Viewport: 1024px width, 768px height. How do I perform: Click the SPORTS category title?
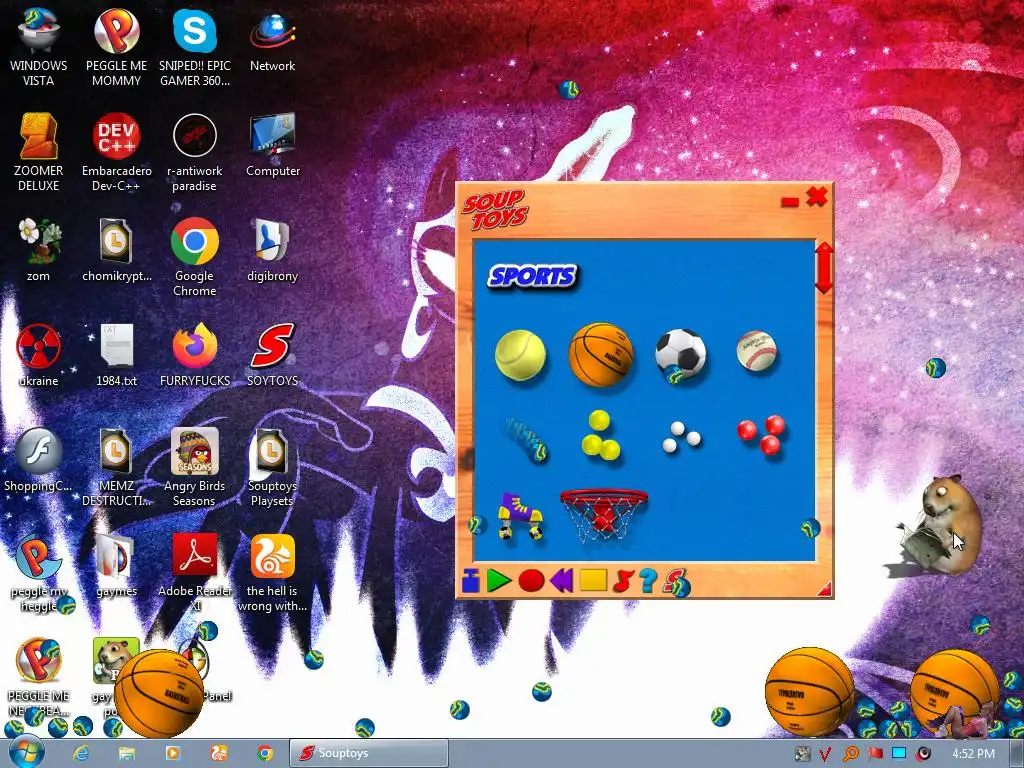[x=533, y=276]
